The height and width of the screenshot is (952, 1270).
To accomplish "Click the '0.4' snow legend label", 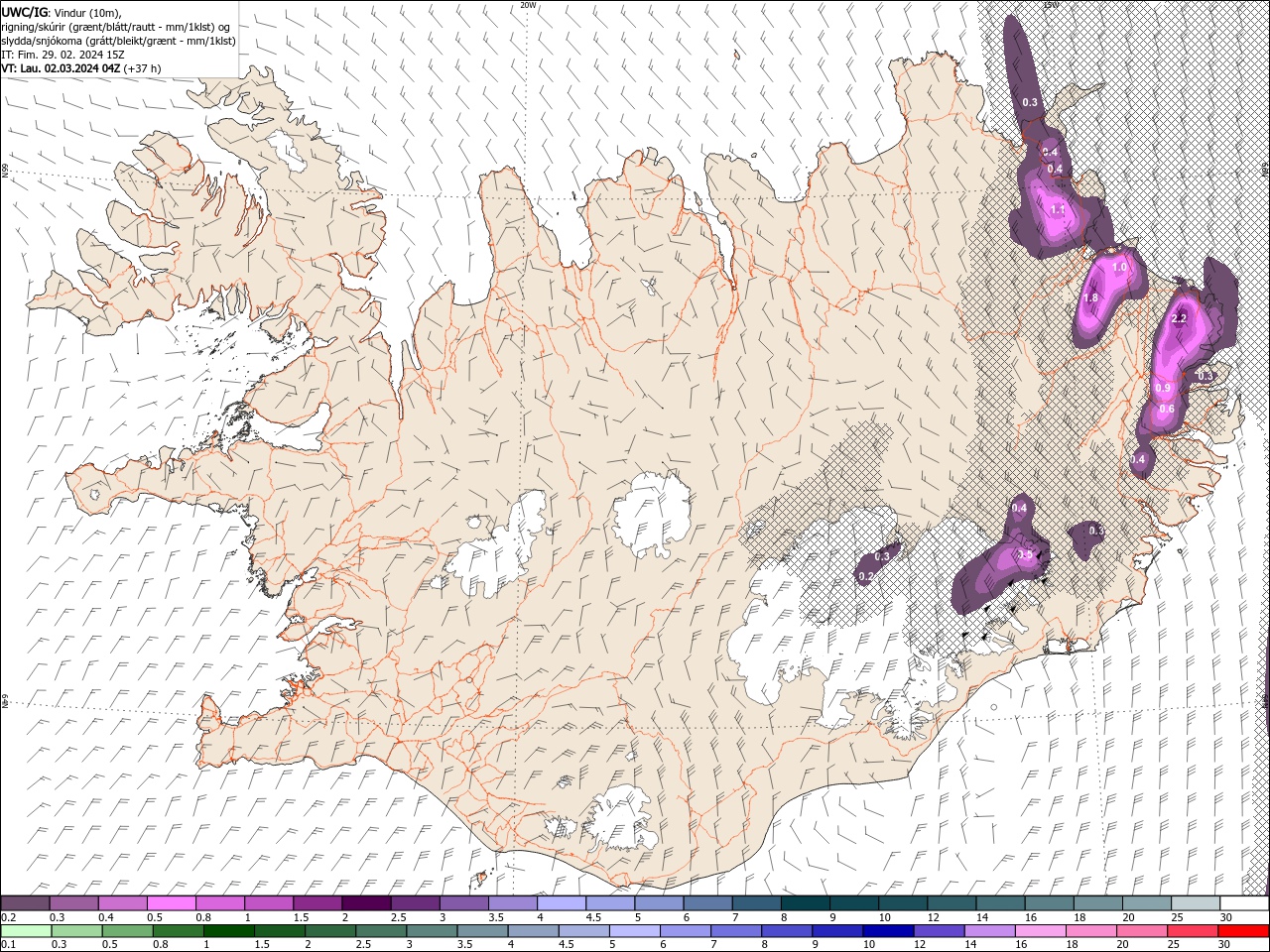I will click(x=106, y=917).
